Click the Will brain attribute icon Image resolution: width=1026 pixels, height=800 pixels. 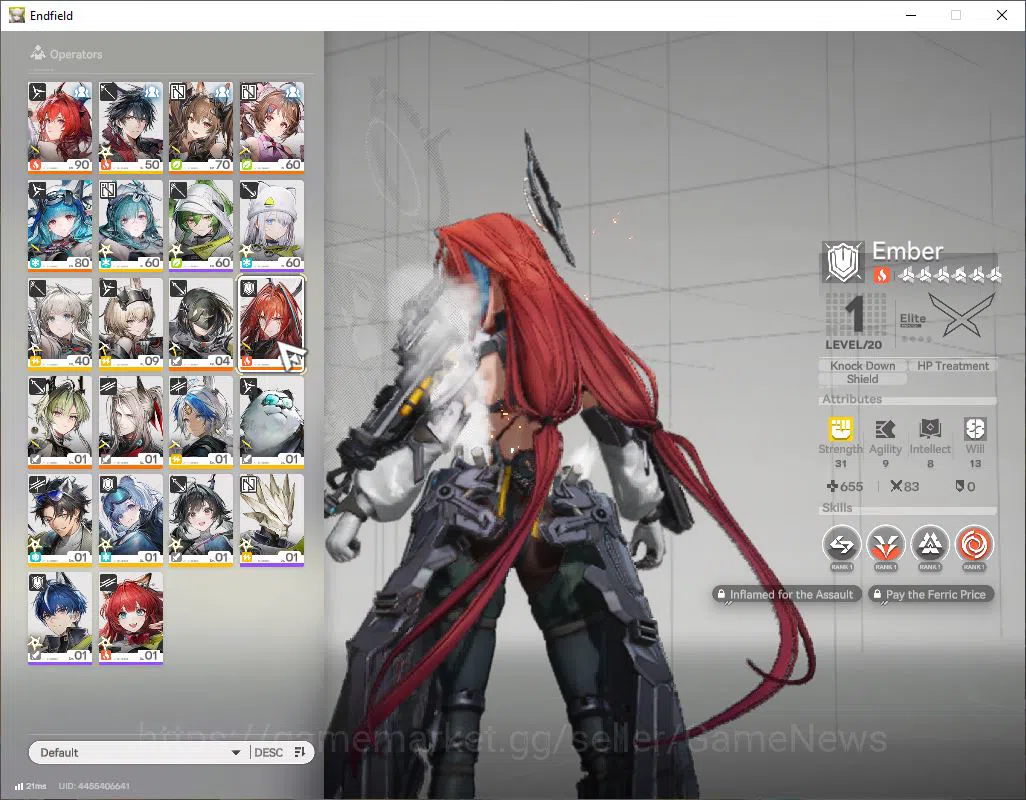coord(974,429)
